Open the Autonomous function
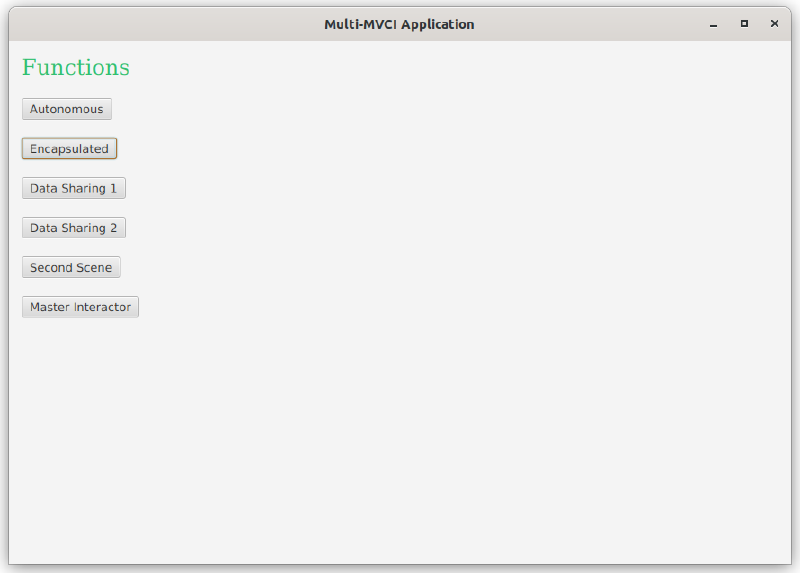The height and width of the screenshot is (573, 800). coord(67,109)
